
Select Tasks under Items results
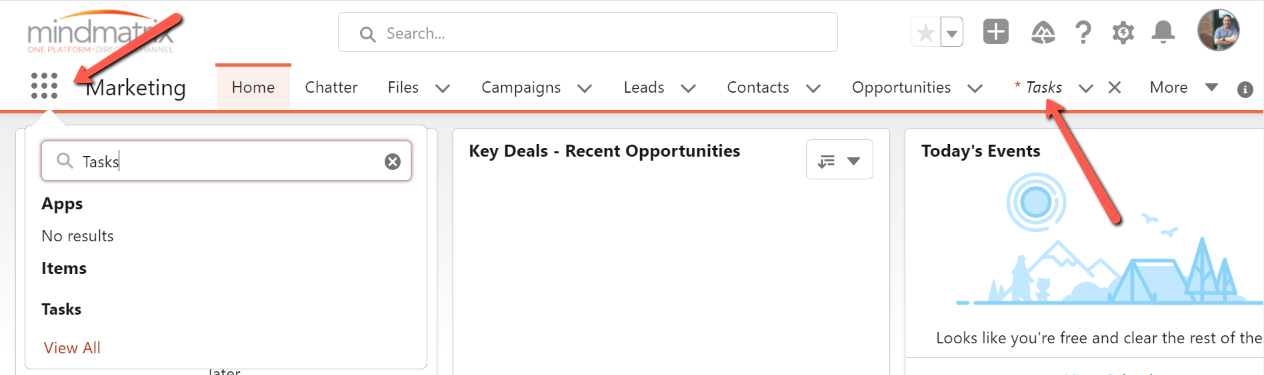tap(62, 309)
